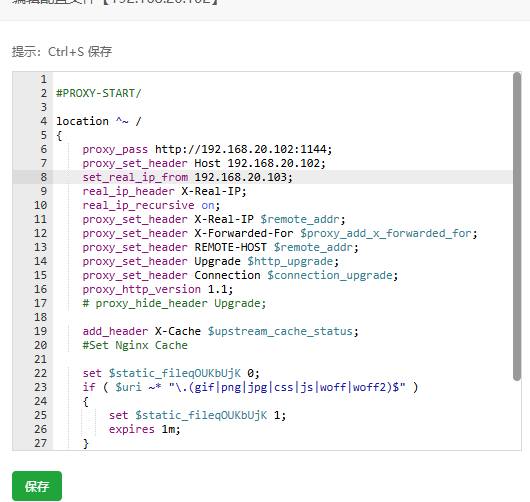The height and width of the screenshot is (502, 530).
Task: Click the 'proxy_set_header Host 192.168.20.102' line
Action: click(x=204, y=163)
